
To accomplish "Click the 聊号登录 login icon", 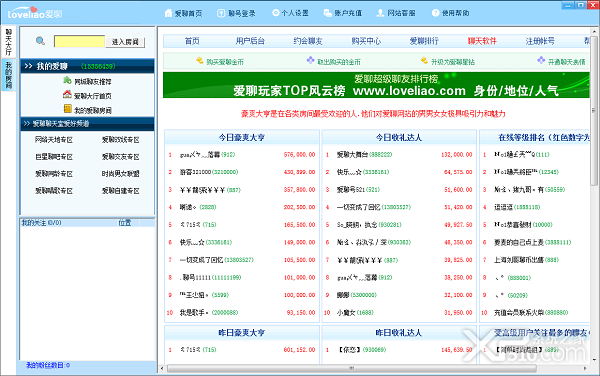I will click(x=221, y=13).
